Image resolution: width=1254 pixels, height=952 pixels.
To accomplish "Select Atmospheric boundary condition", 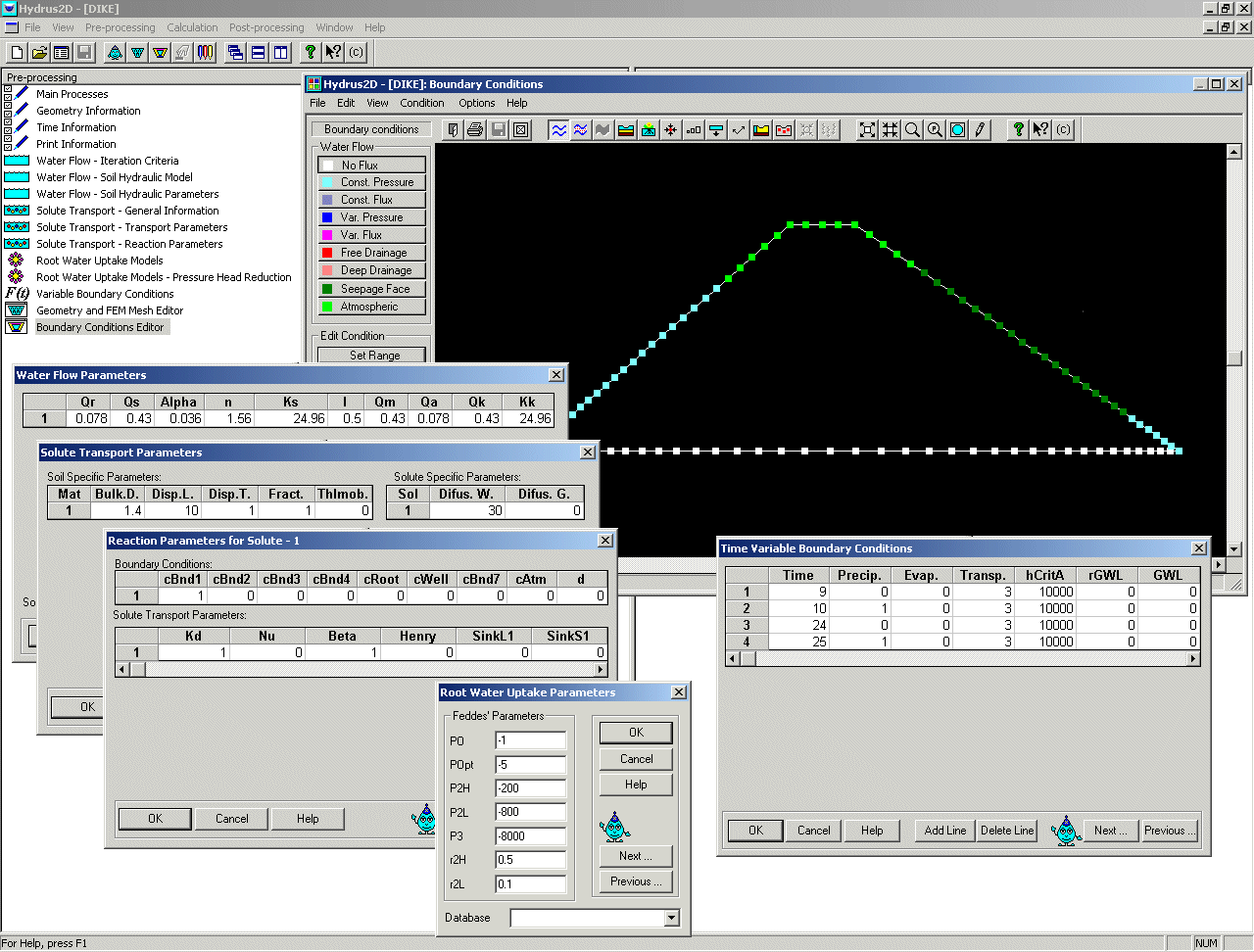I will coord(372,307).
